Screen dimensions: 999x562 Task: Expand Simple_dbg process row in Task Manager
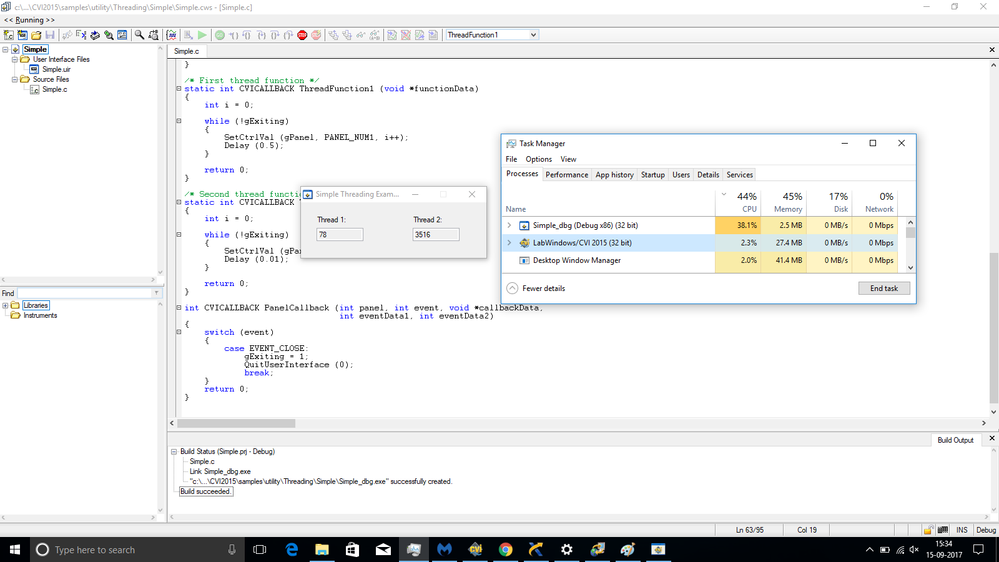coord(509,226)
